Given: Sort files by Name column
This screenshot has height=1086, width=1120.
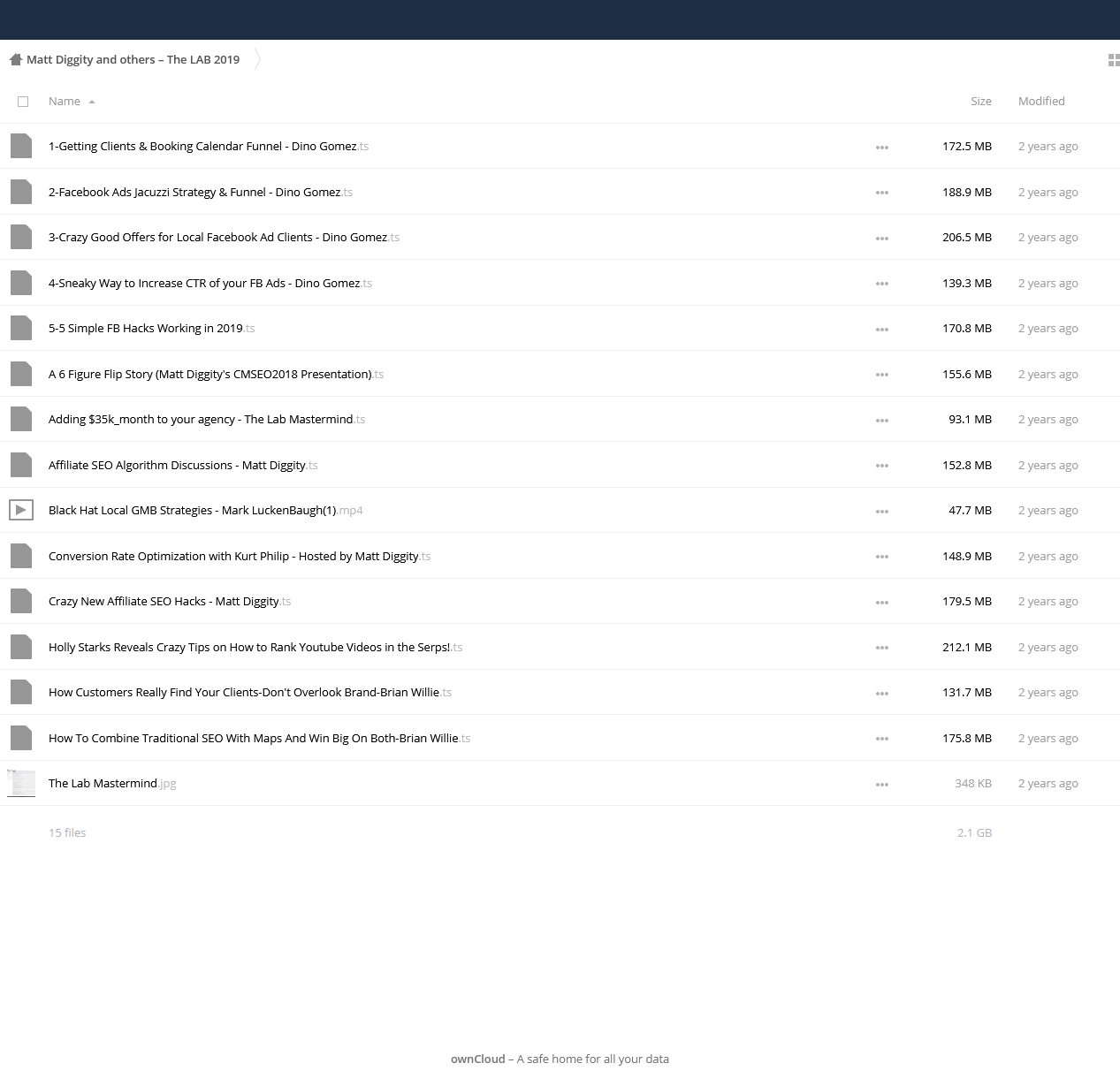Looking at the screenshot, I should [x=72, y=102].
